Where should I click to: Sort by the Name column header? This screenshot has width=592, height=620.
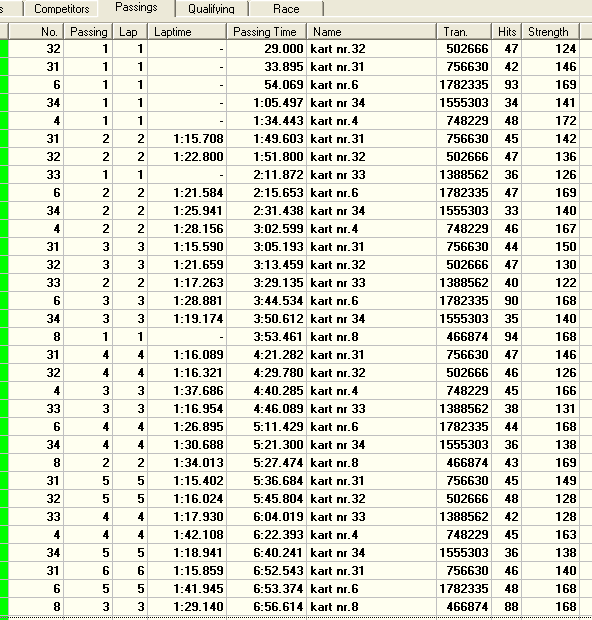click(x=371, y=32)
